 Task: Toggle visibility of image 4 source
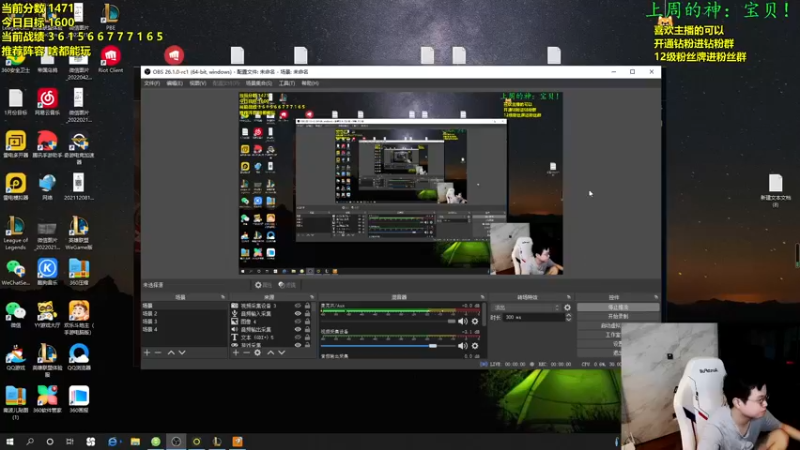pos(298,321)
